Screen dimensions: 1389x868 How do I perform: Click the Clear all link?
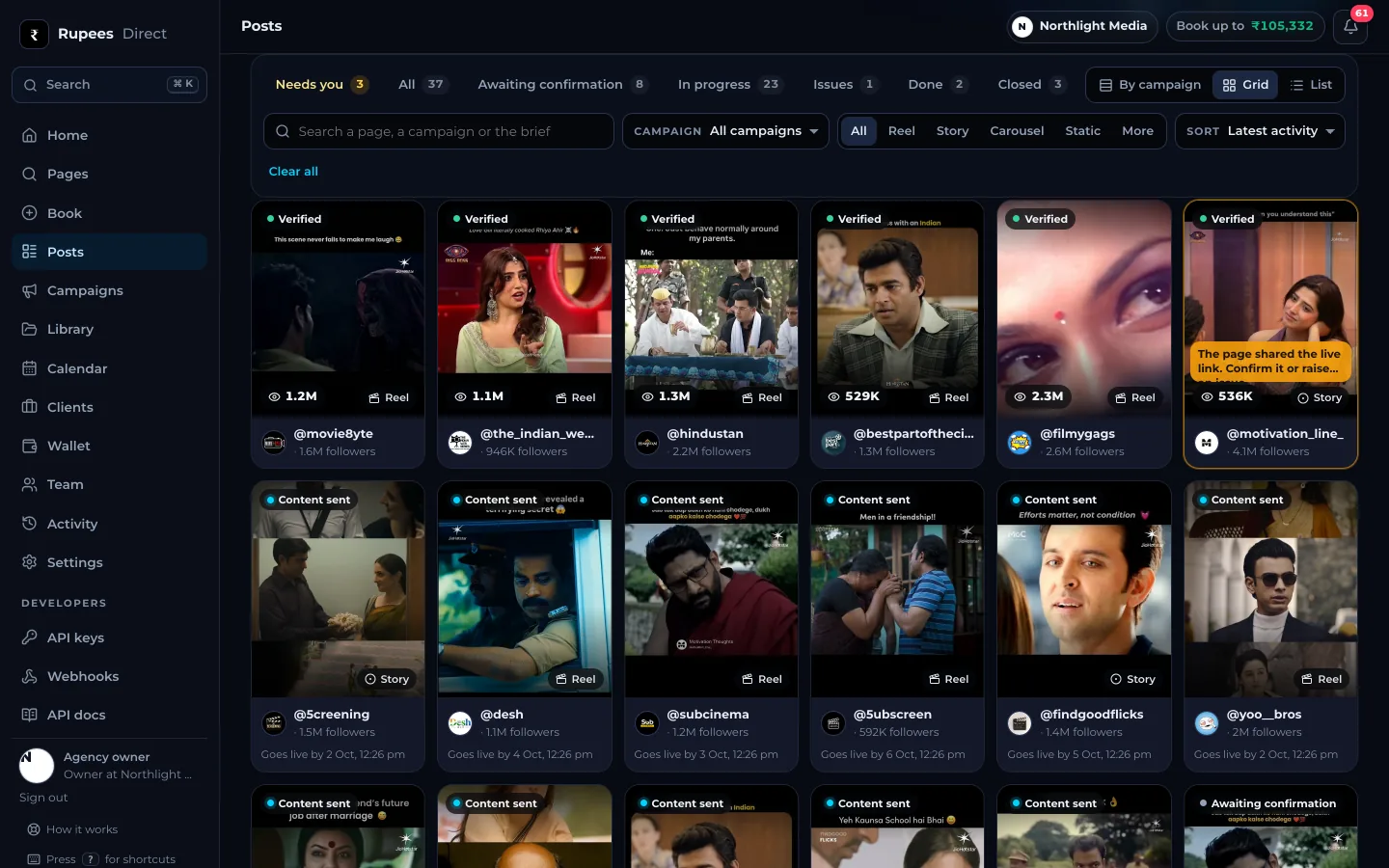click(293, 172)
